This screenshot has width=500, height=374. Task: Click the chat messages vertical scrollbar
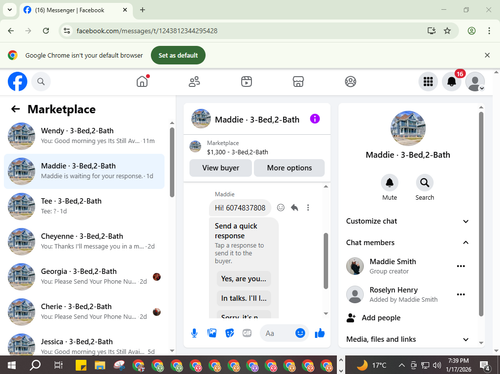click(326, 261)
